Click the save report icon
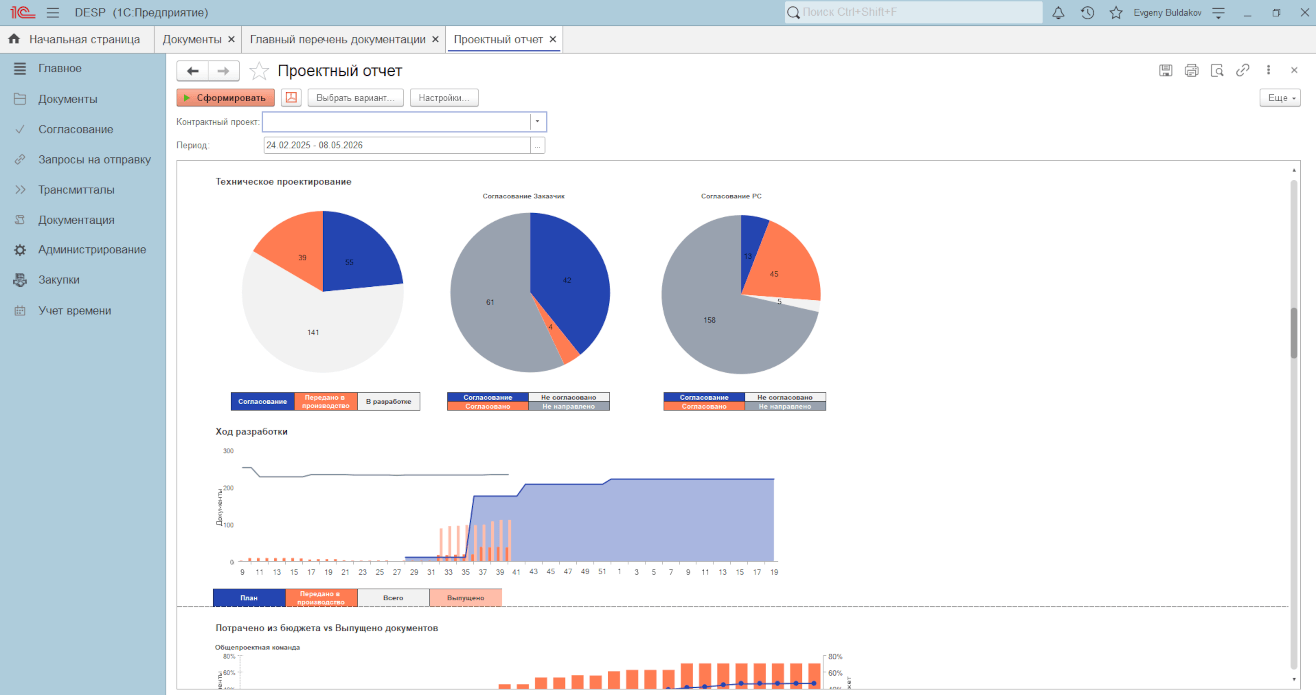Viewport: 1316px width, 695px height. (x=1165, y=70)
